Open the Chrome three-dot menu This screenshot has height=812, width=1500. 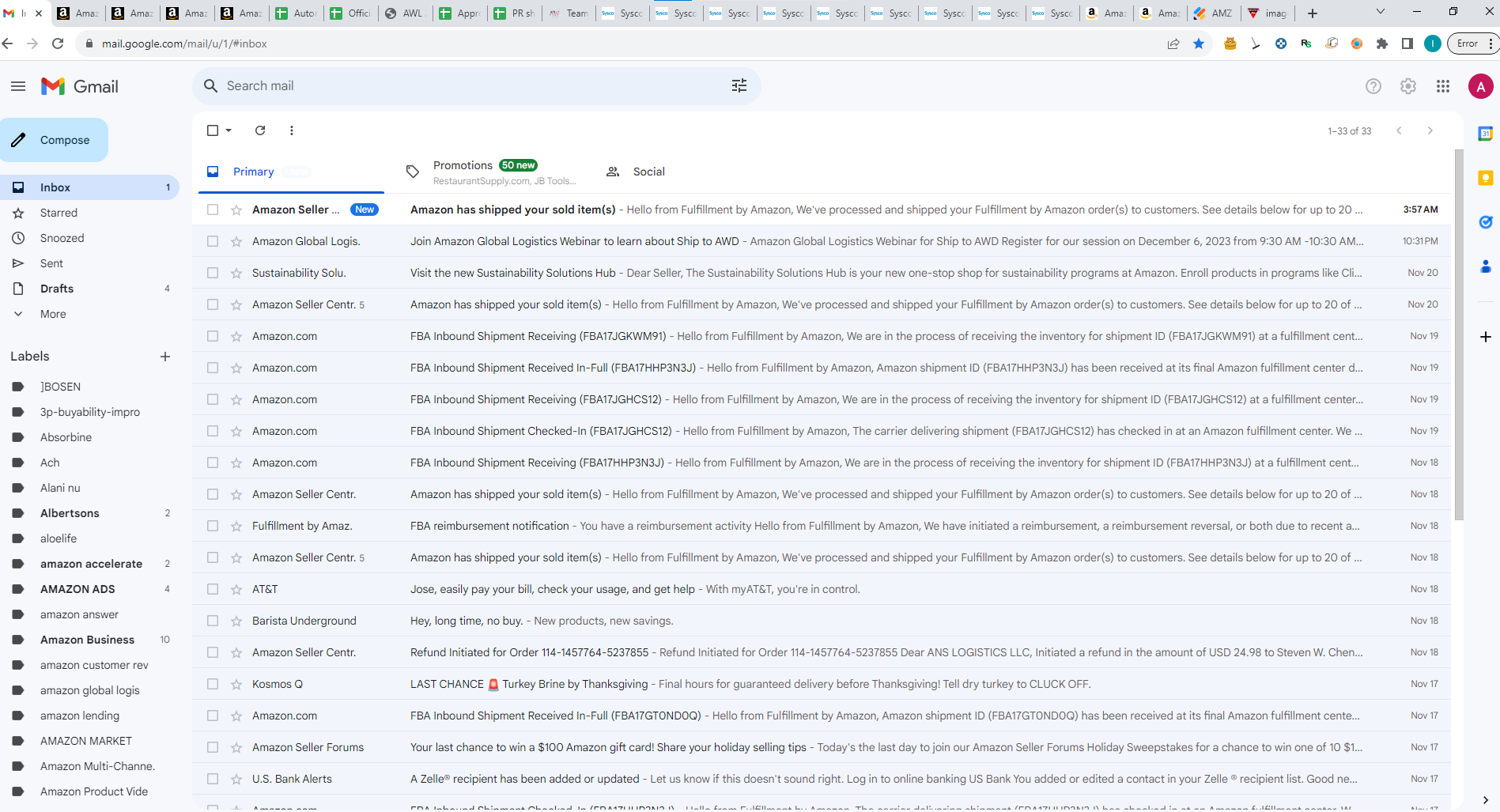click(1491, 43)
